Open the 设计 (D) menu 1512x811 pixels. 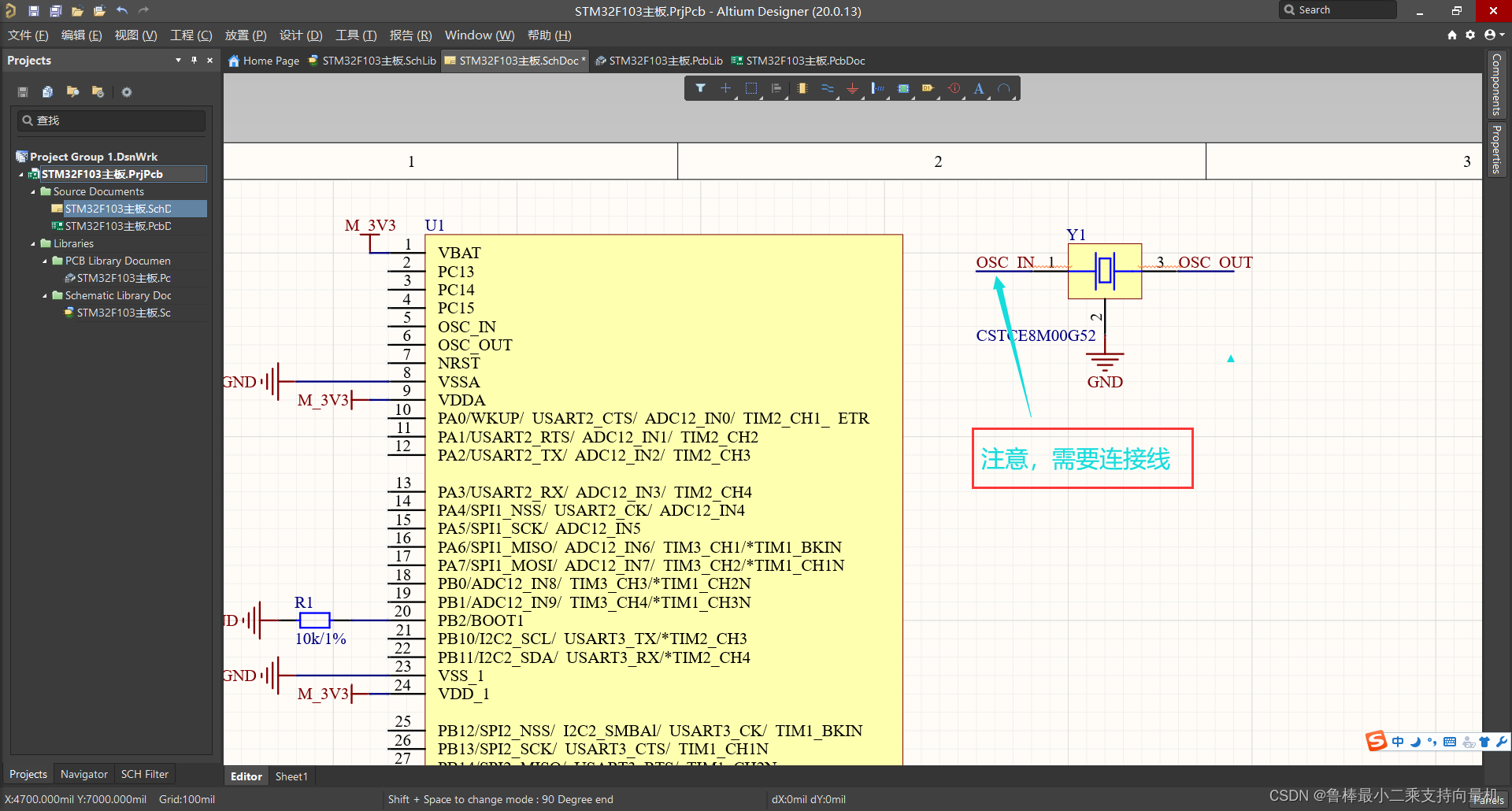pyautogui.click(x=301, y=35)
